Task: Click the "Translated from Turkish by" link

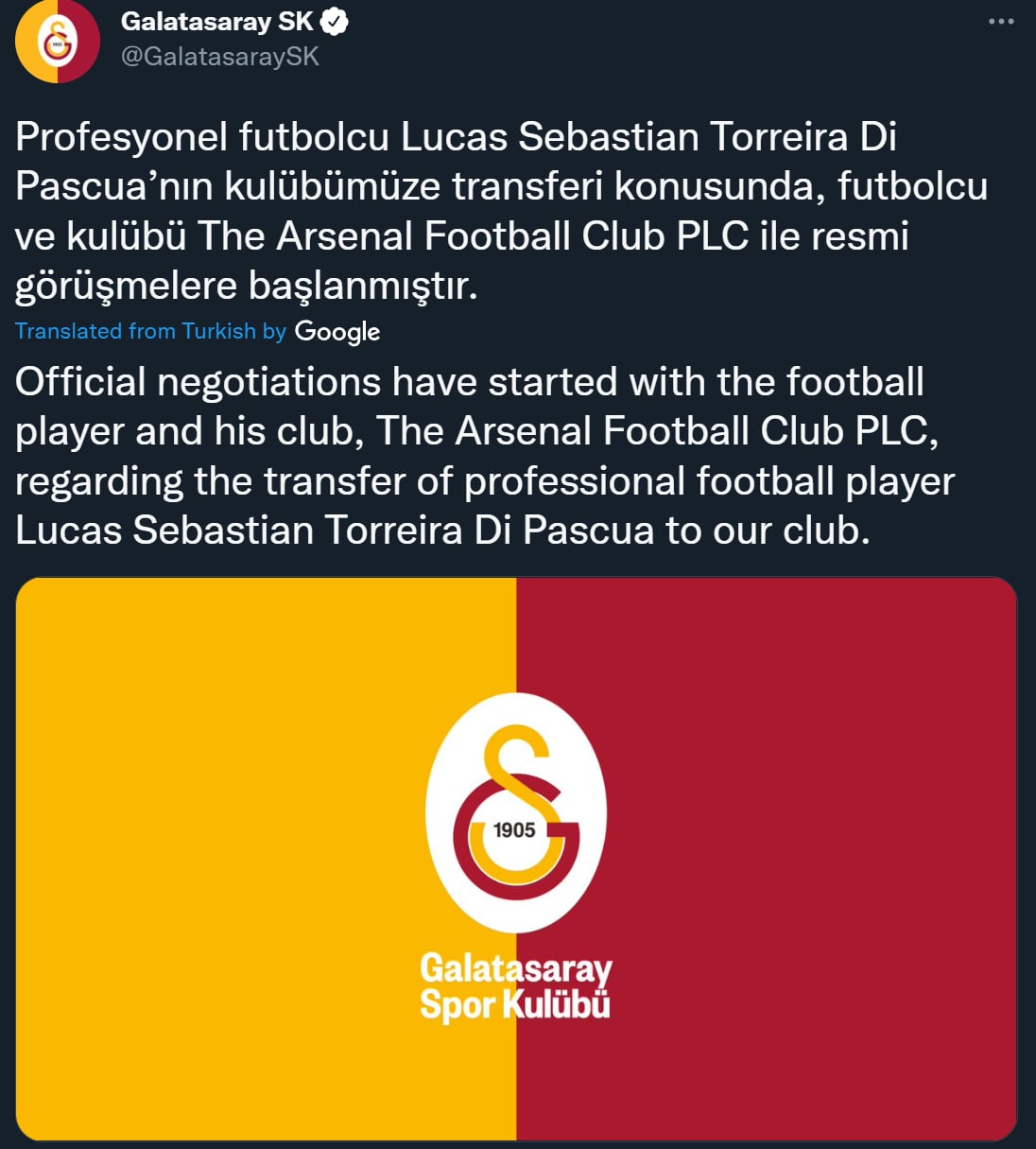Action: tap(150, 332)
